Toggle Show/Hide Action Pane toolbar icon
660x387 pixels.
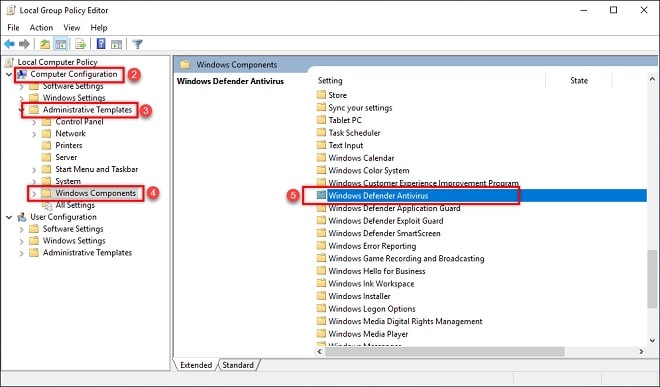coord(117,44)
